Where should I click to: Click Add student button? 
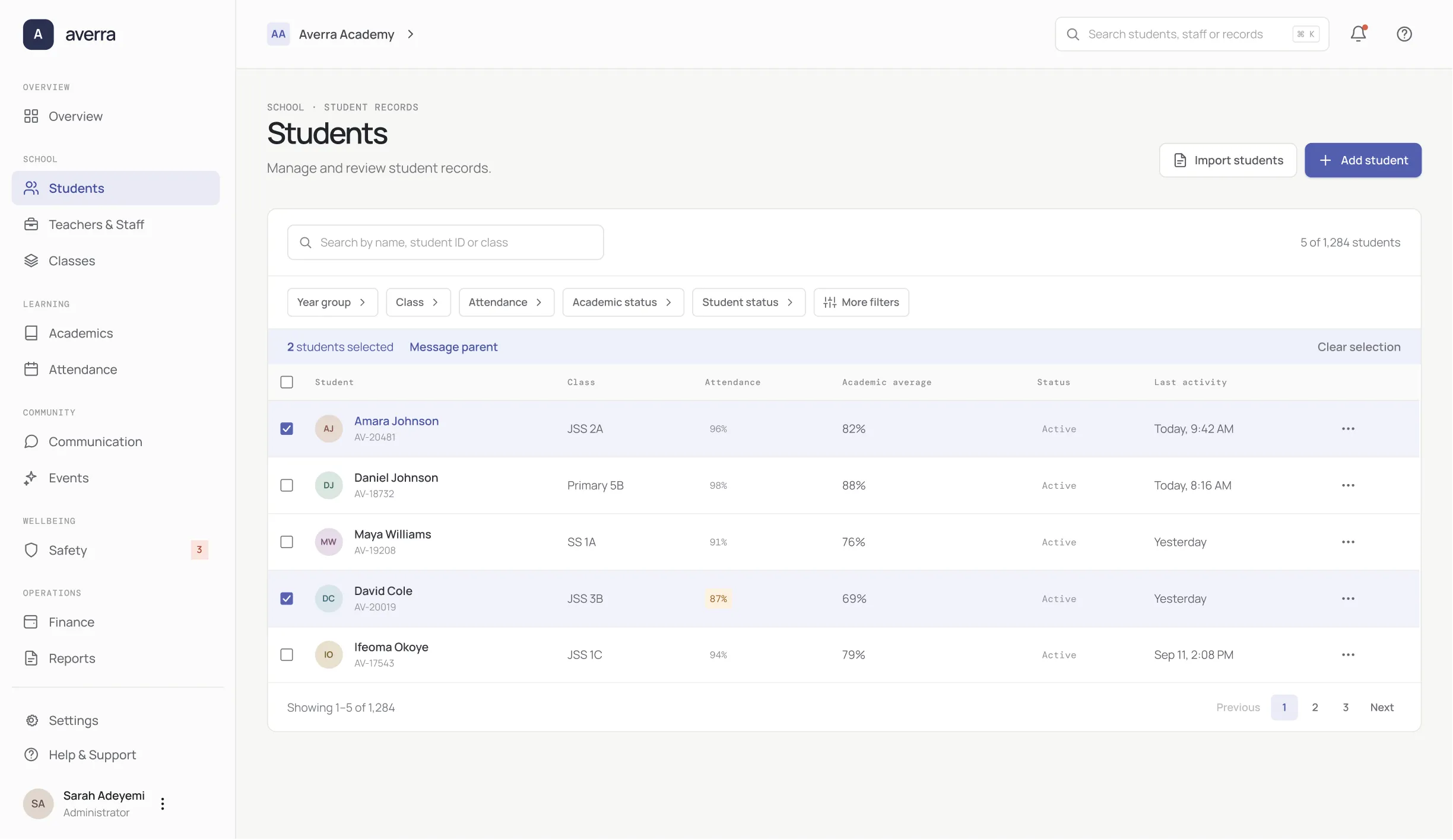click(x=1363, y=160)
